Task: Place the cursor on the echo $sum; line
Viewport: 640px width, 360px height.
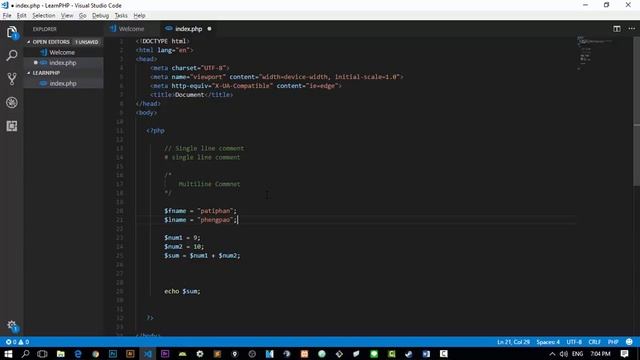Action: (182, 291)
